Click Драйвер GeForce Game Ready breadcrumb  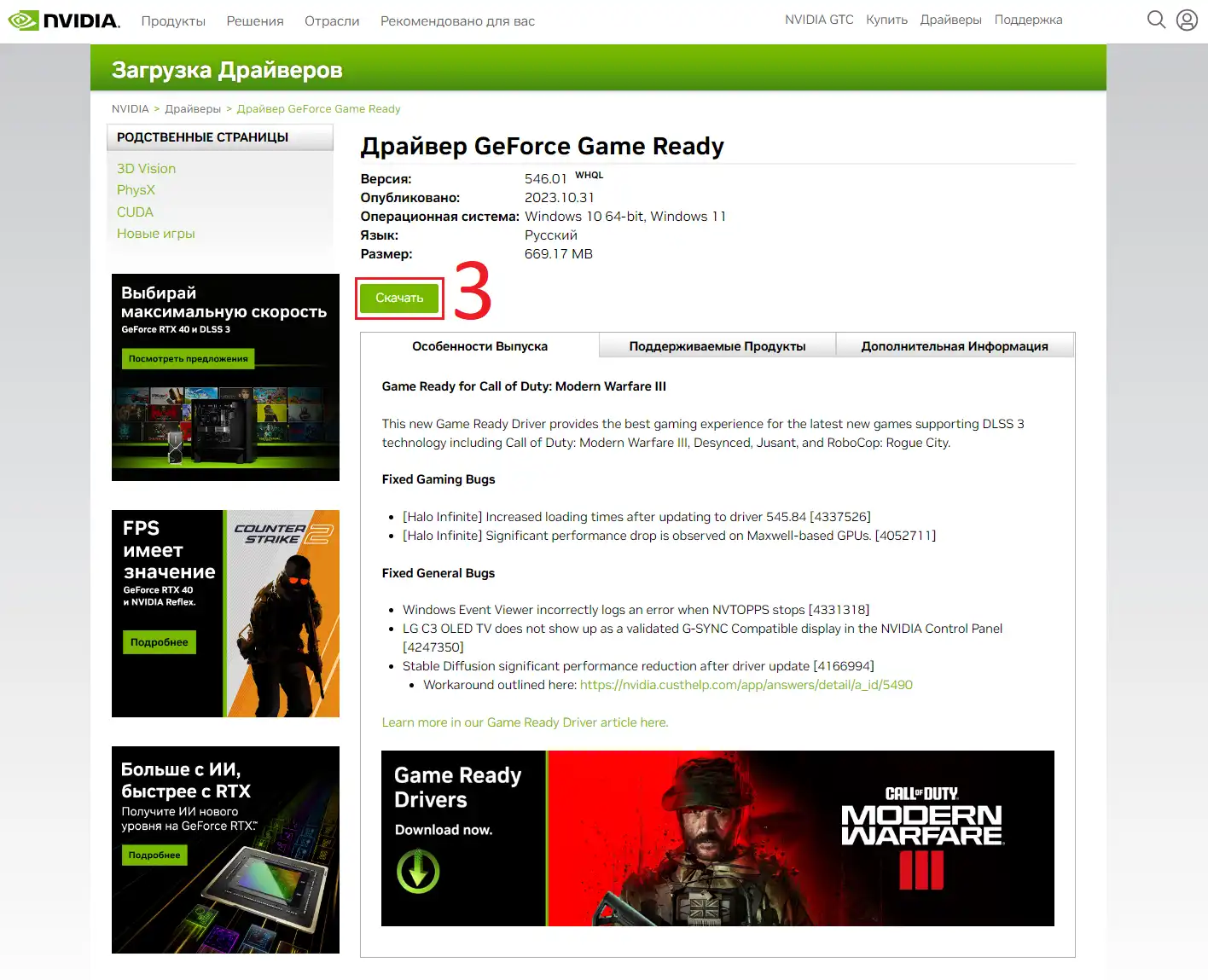pyautogui.click(x=318, y=109)
